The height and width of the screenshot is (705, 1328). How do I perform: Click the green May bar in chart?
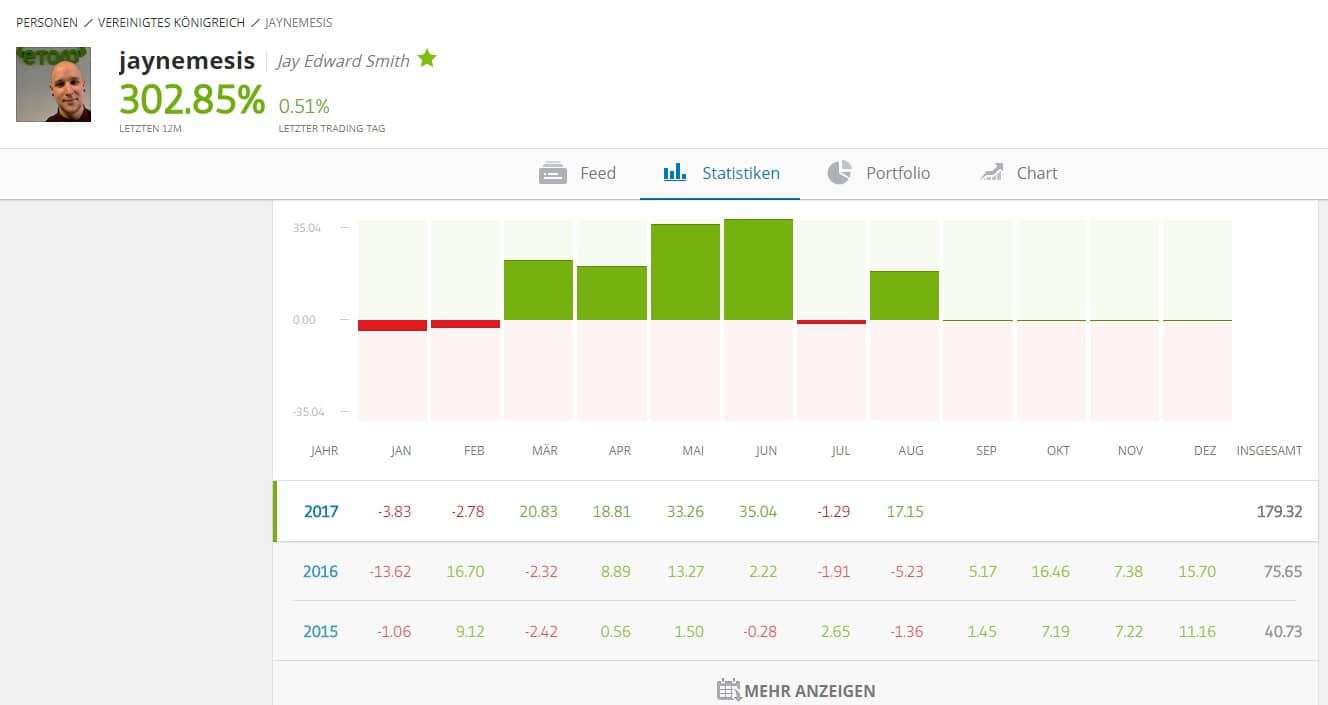click(x=685, y=272)
